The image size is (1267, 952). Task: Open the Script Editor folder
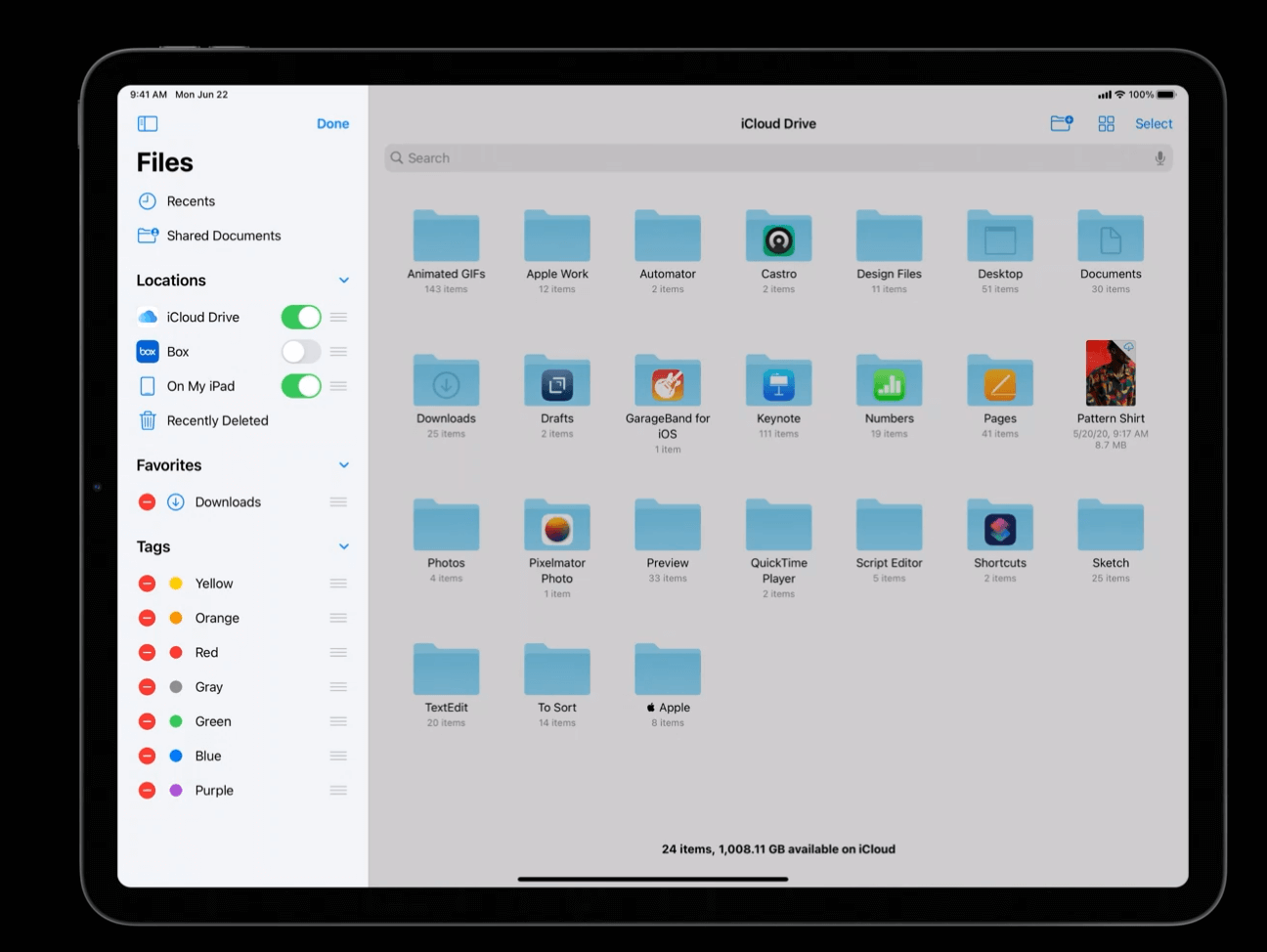(890, 525)
